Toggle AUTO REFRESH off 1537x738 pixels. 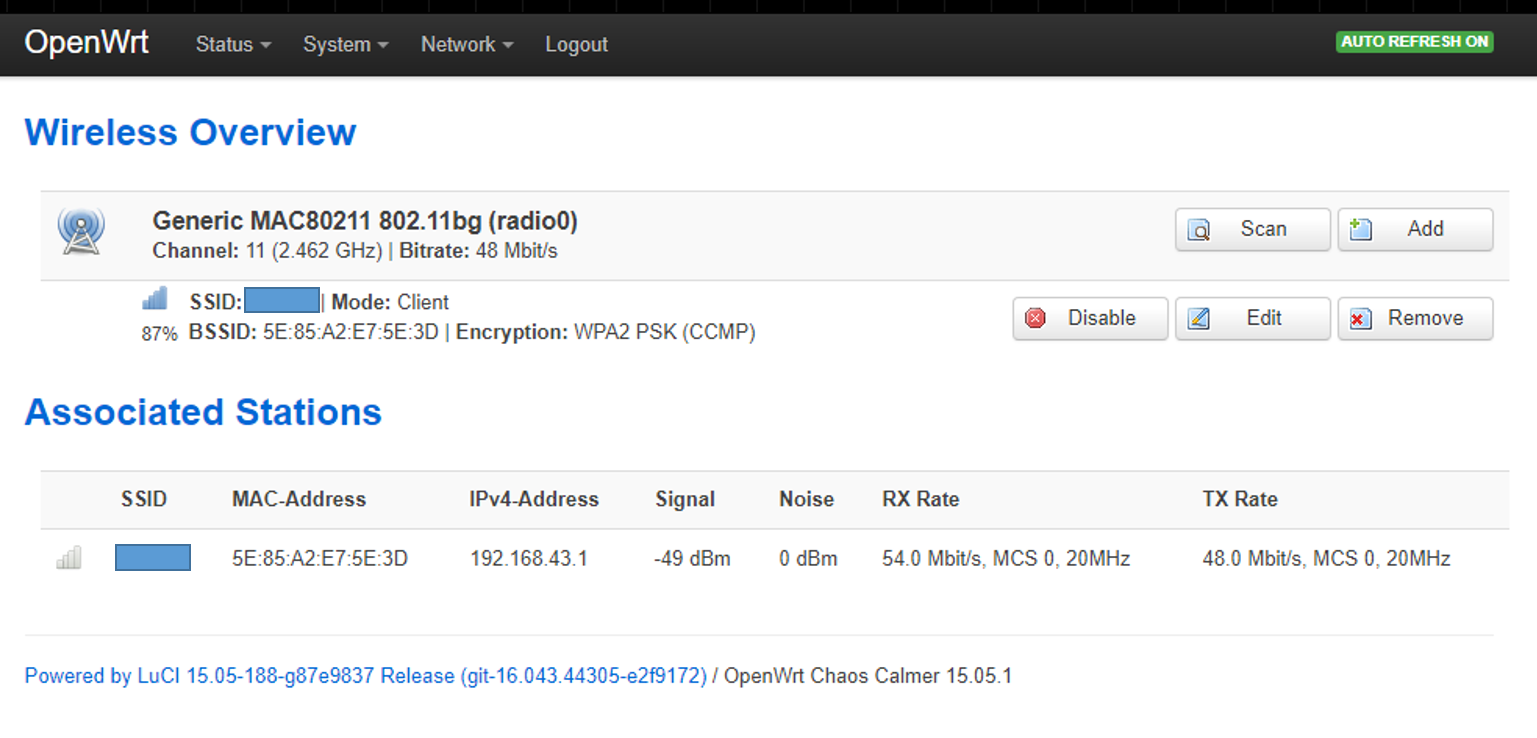(x=1413, y=42)
